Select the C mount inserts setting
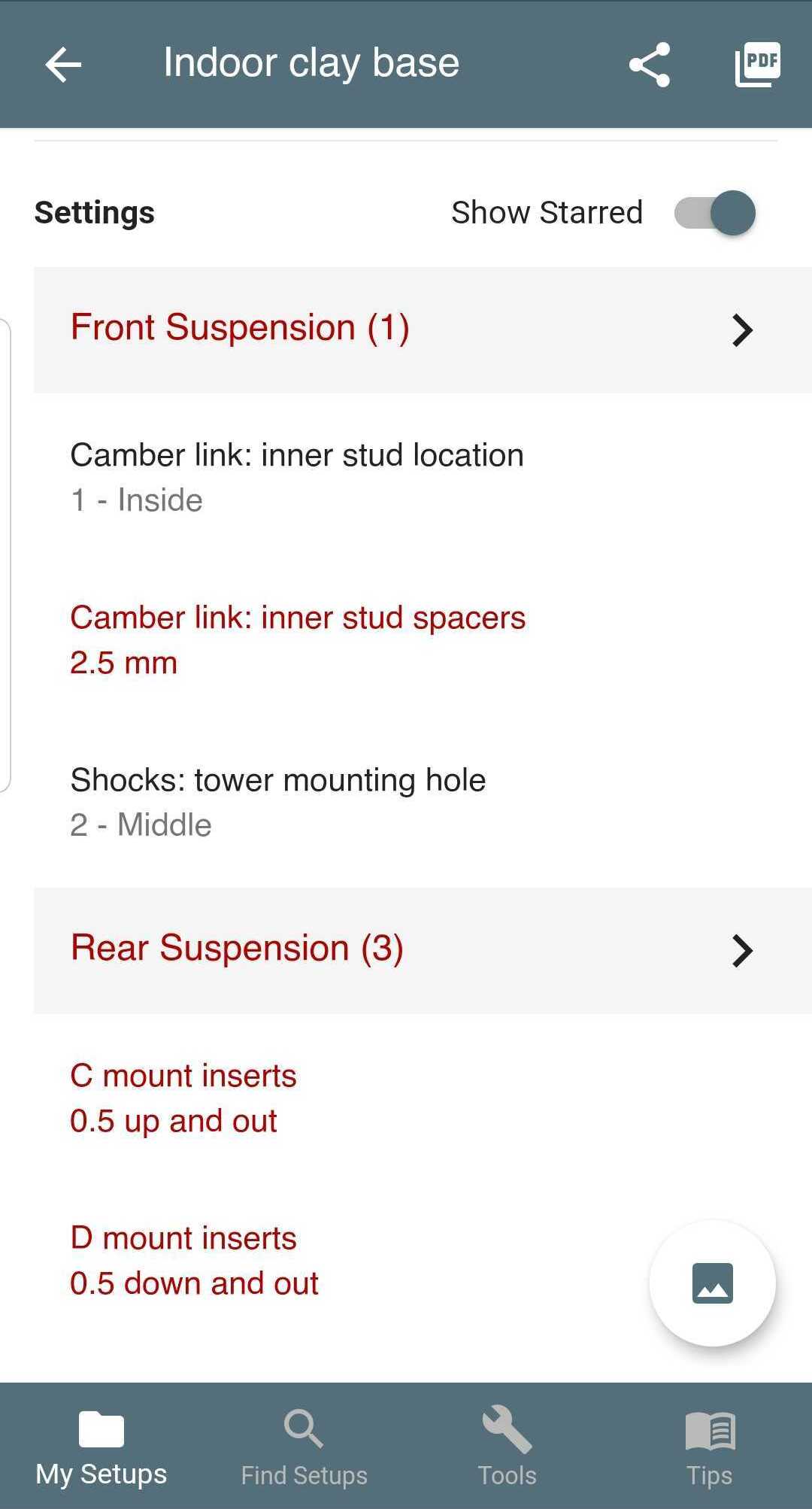 click(x=183, y=1098)
